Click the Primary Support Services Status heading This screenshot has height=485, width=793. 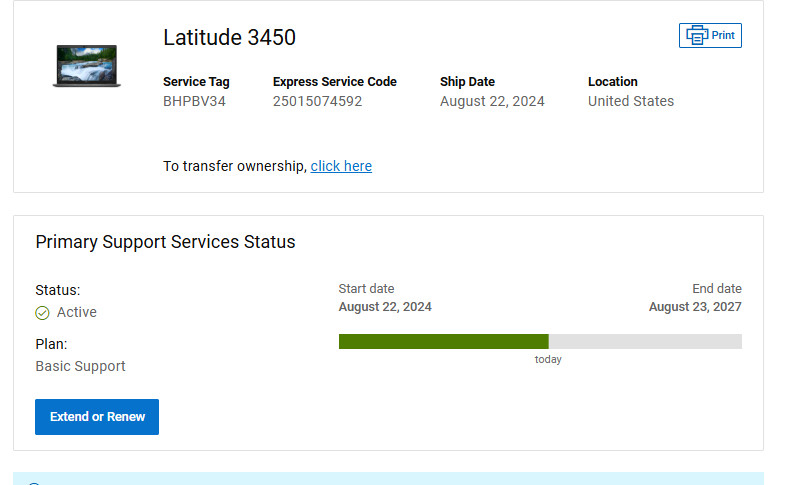tap(165, 242)
